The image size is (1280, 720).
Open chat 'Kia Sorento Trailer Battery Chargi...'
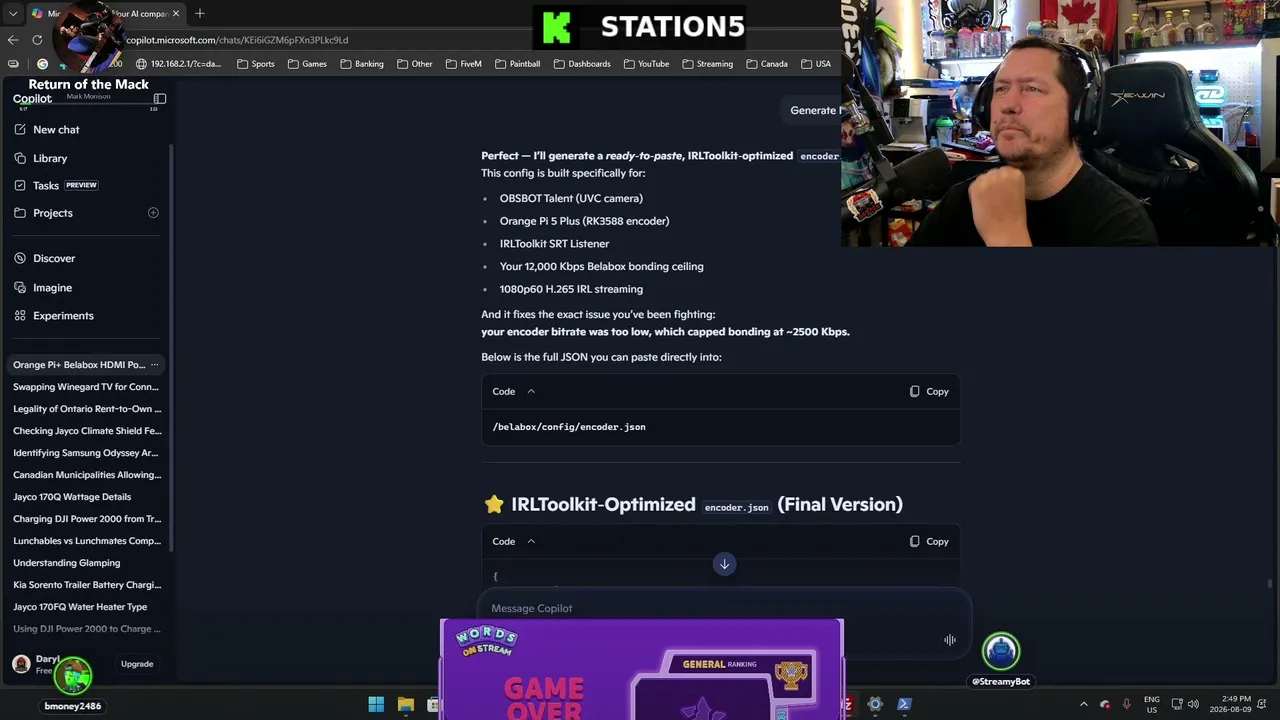click(87, 585)
